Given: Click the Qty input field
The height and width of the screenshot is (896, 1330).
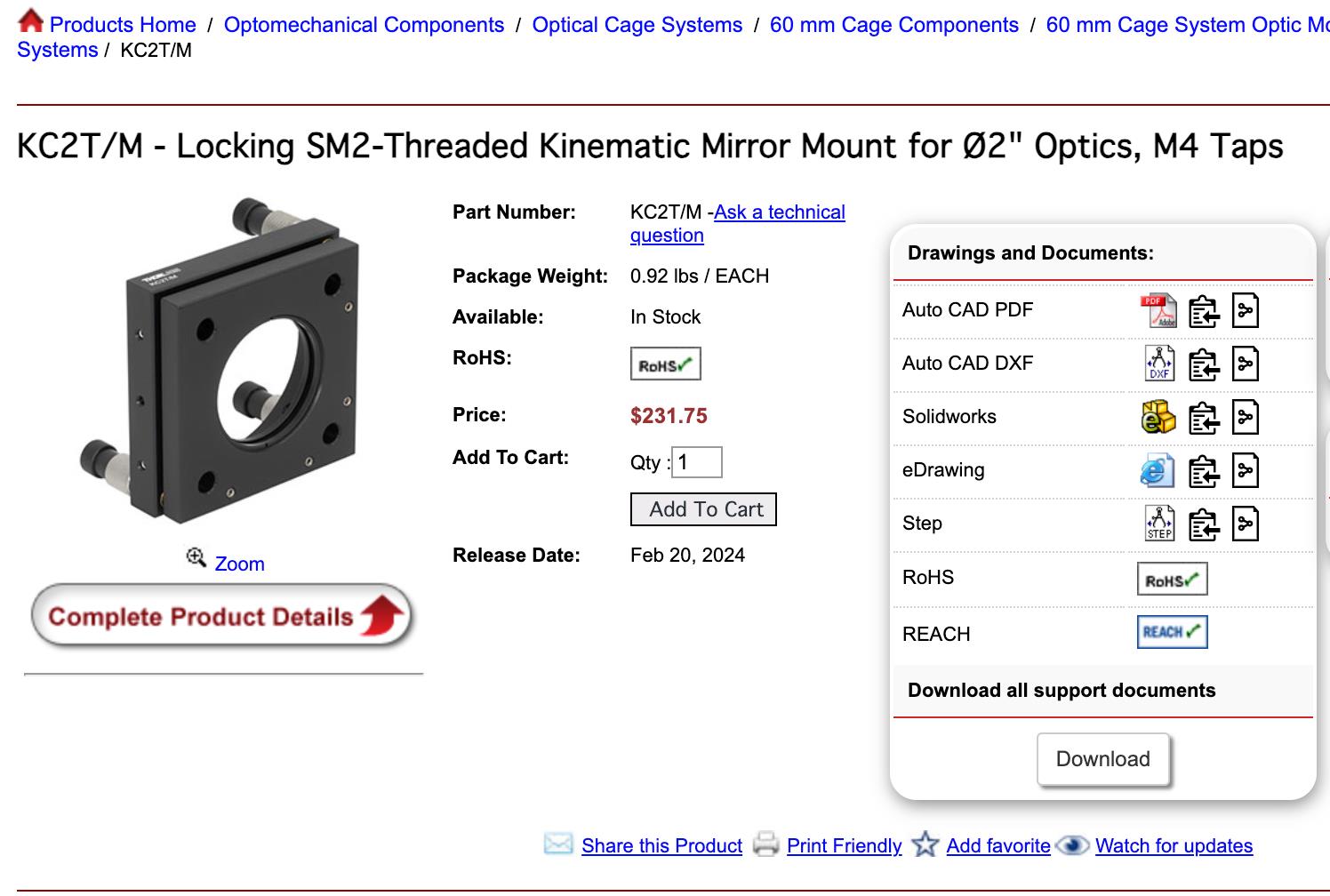Looking at the screenshot, I should coord(696,462).
